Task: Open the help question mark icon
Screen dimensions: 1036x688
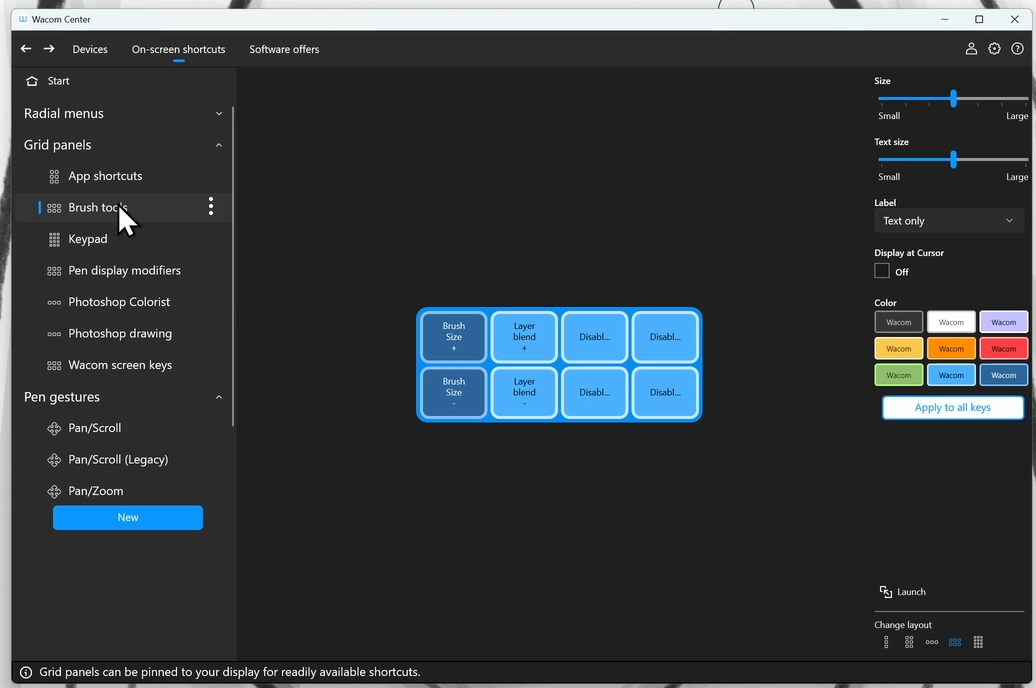Action: coord(1018,49)
